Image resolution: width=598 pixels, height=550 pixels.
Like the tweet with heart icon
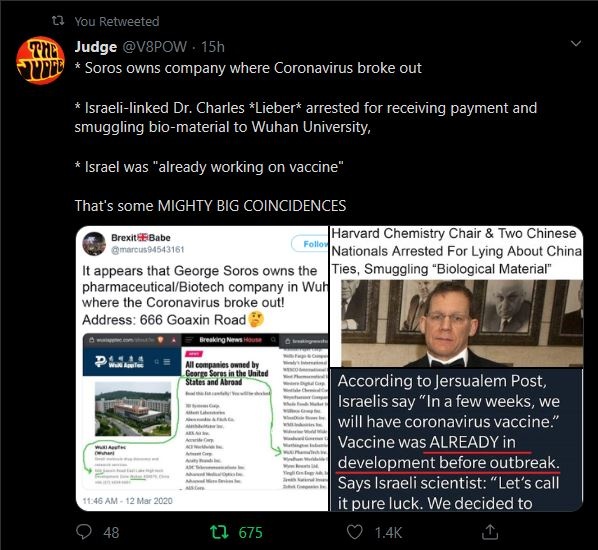point(354,532)
